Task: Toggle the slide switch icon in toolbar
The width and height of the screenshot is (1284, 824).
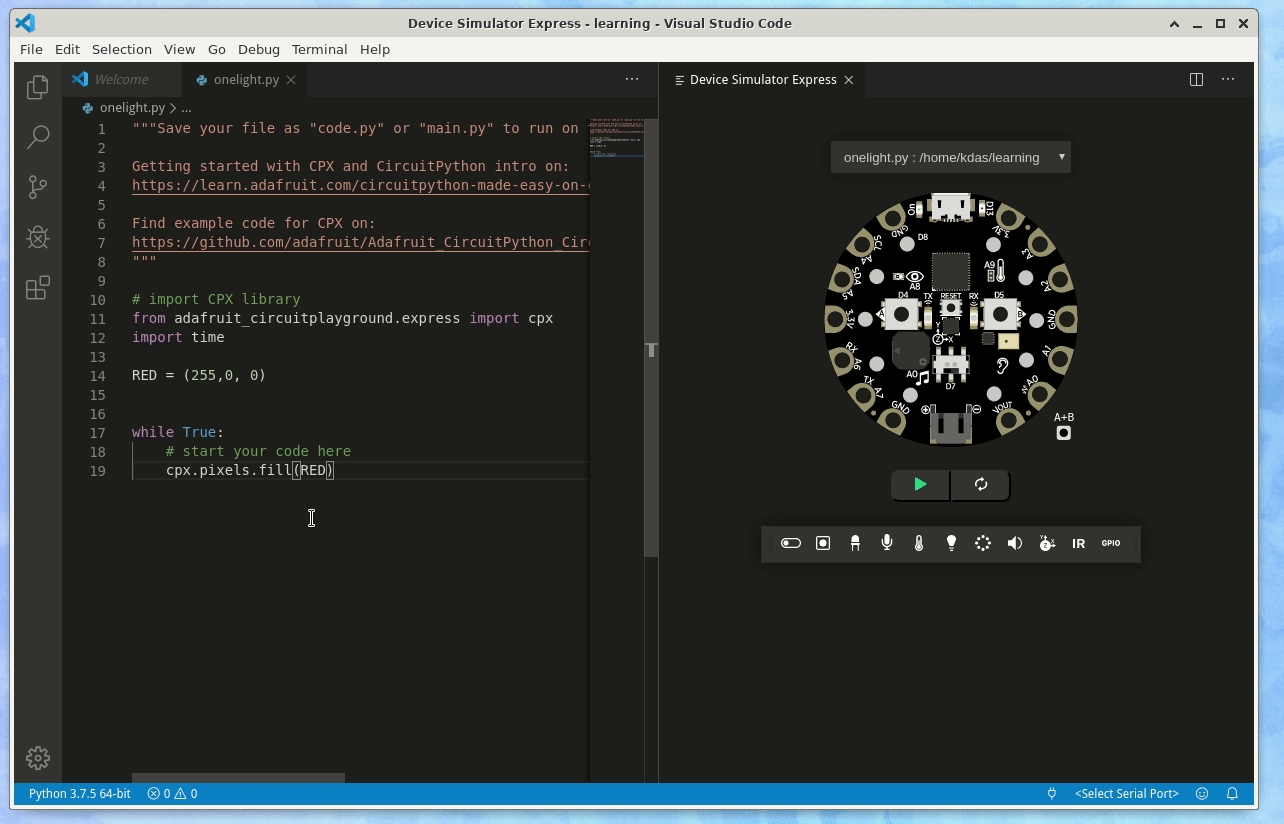Action: [x=791, y=543]
